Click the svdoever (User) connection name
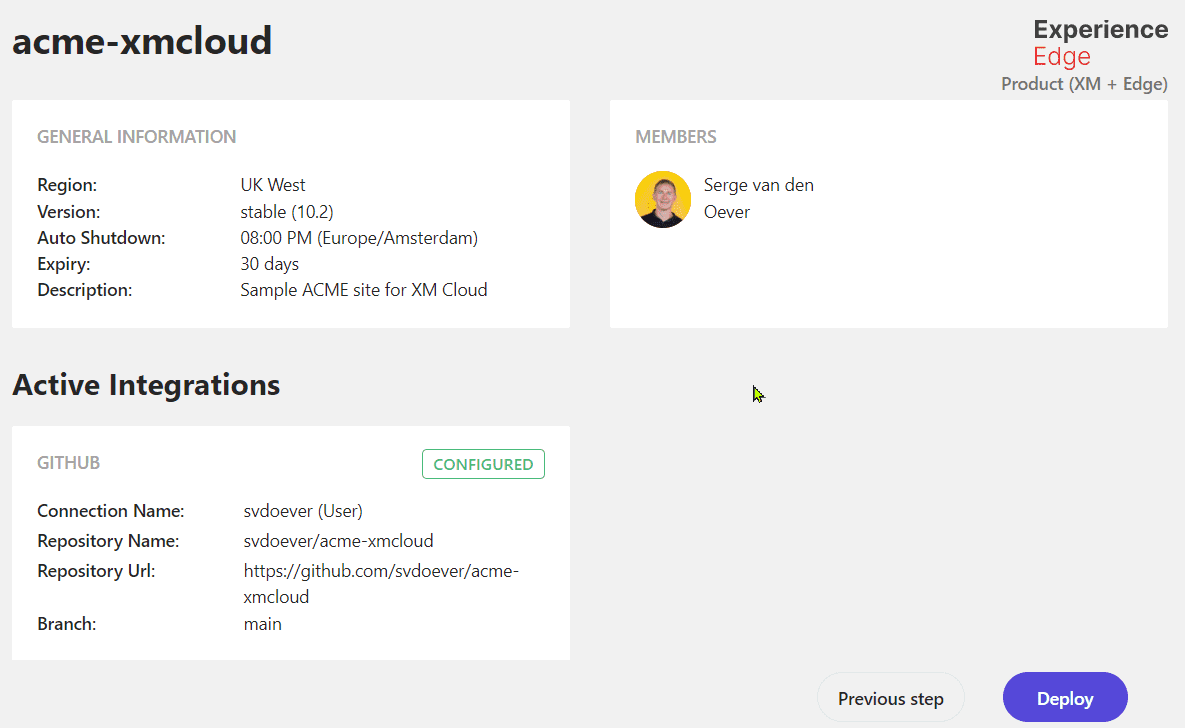The image size is (1185, 728). coord(303,511)
